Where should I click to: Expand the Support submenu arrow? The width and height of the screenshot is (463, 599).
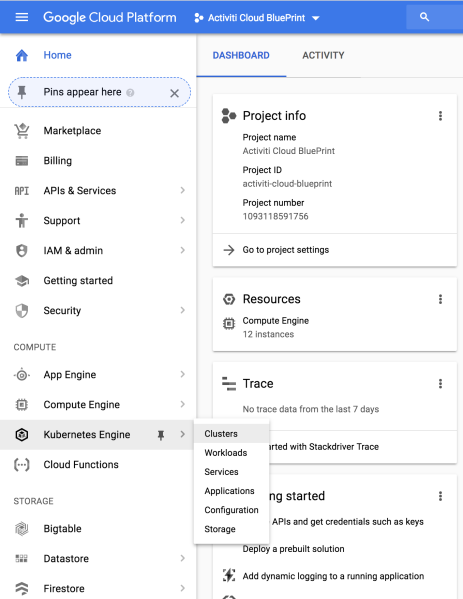click(x=183, y=220)
